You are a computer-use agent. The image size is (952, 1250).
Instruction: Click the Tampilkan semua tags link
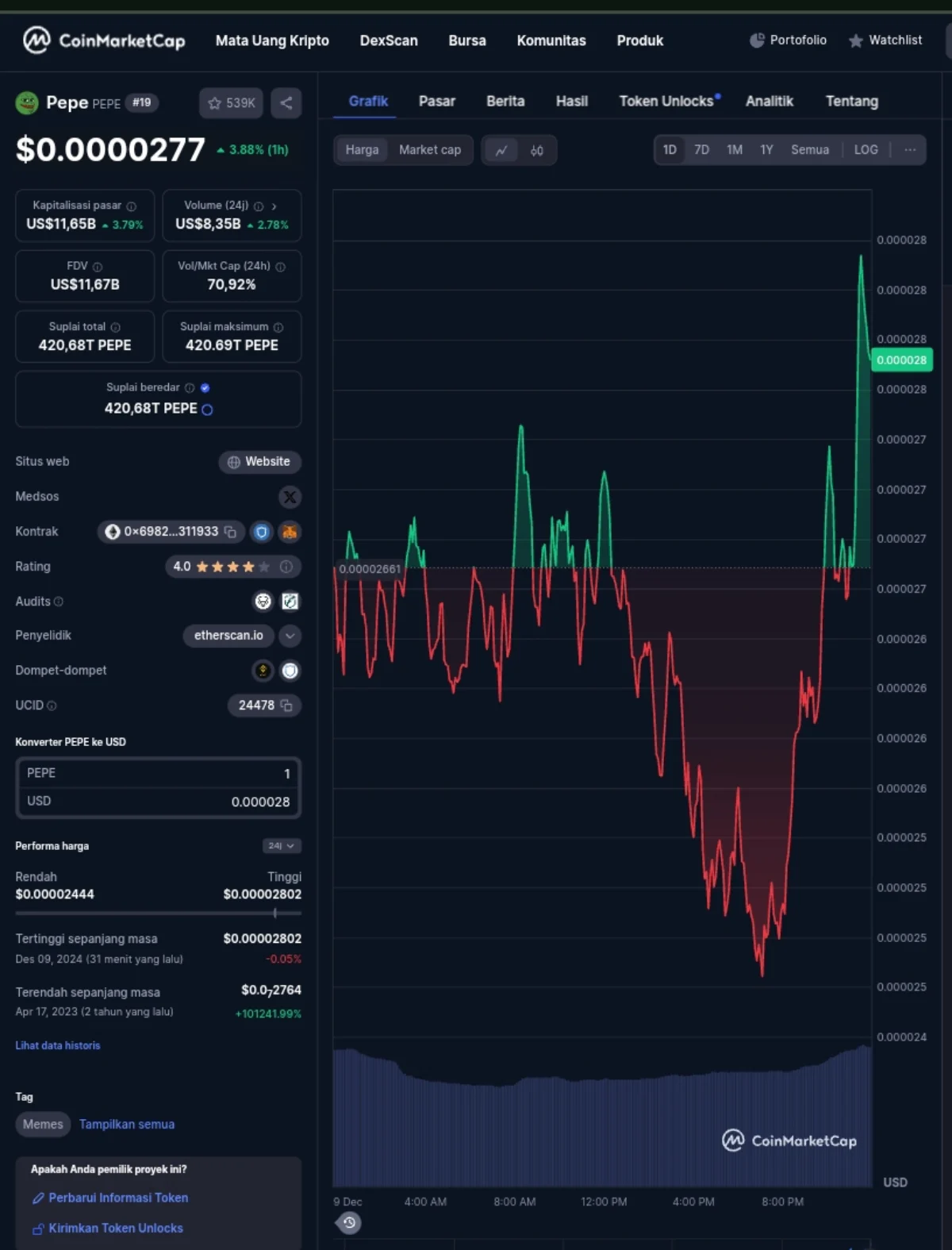tap(127, 1125)
